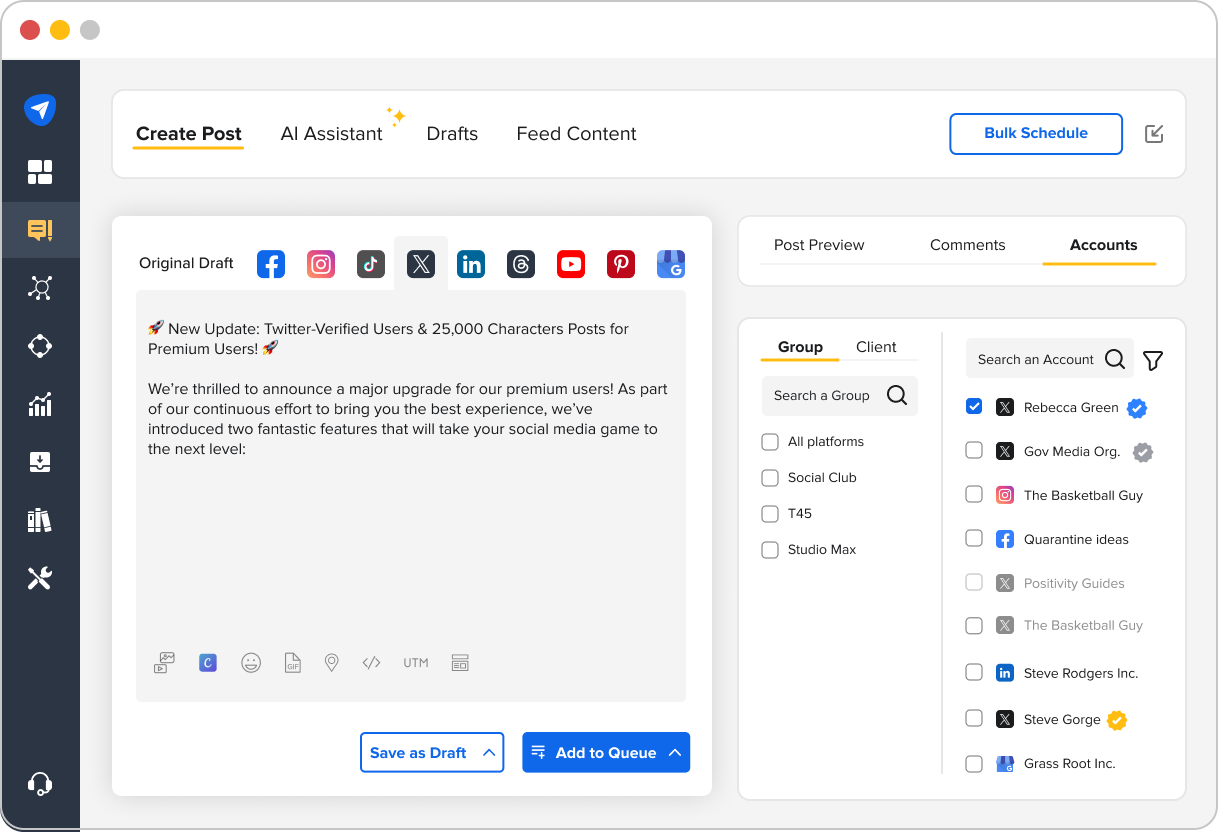Select the TikTok platform icon
Viewport: 1219px width, 832px height.
click(x=371, y=263)
